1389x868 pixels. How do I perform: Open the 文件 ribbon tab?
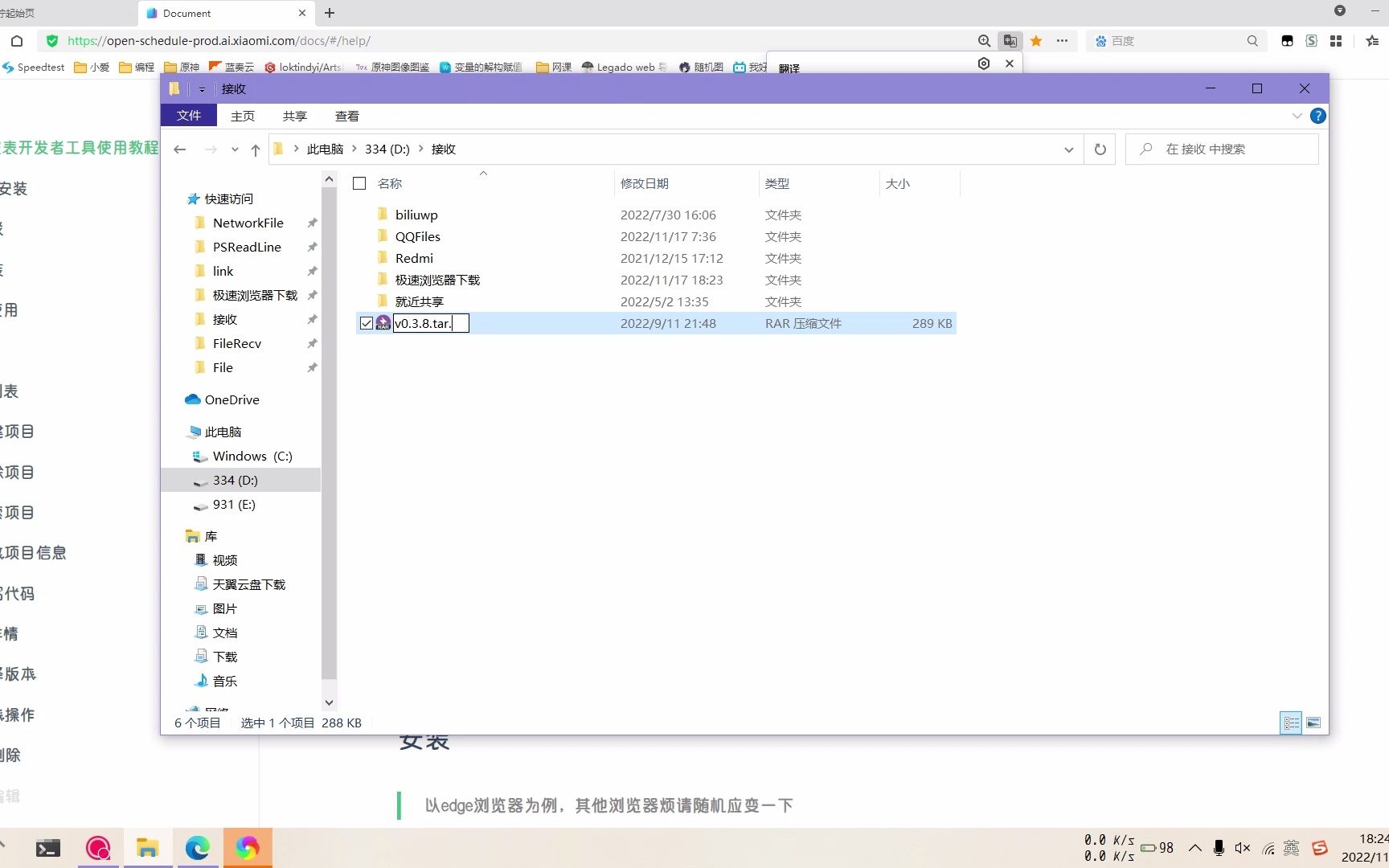coord(189,116)
